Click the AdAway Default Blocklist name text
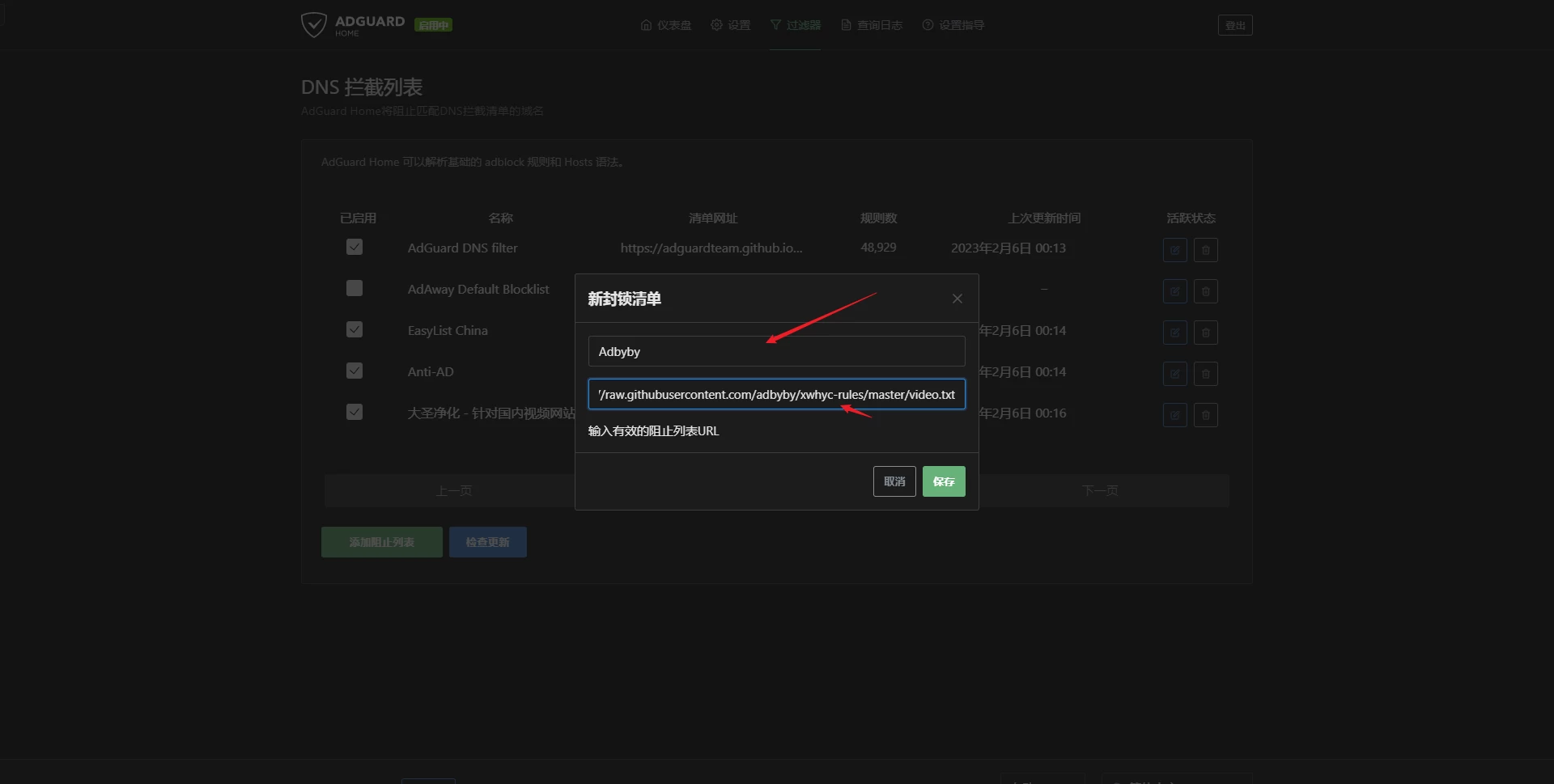1554x784 pixels. coord(478,289)
